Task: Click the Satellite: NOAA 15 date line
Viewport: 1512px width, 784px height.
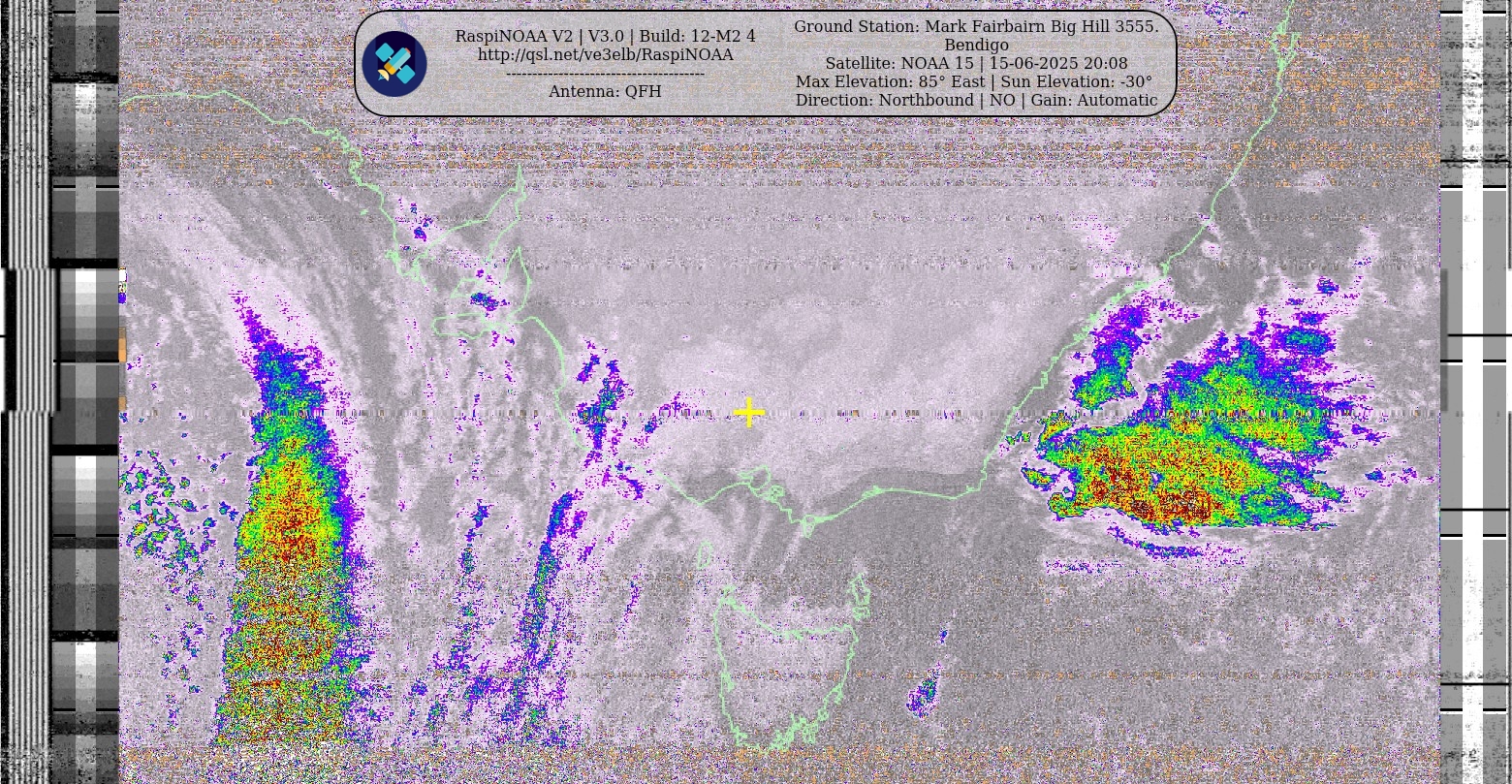Action: pyautogui.click(x=976, y=63)
